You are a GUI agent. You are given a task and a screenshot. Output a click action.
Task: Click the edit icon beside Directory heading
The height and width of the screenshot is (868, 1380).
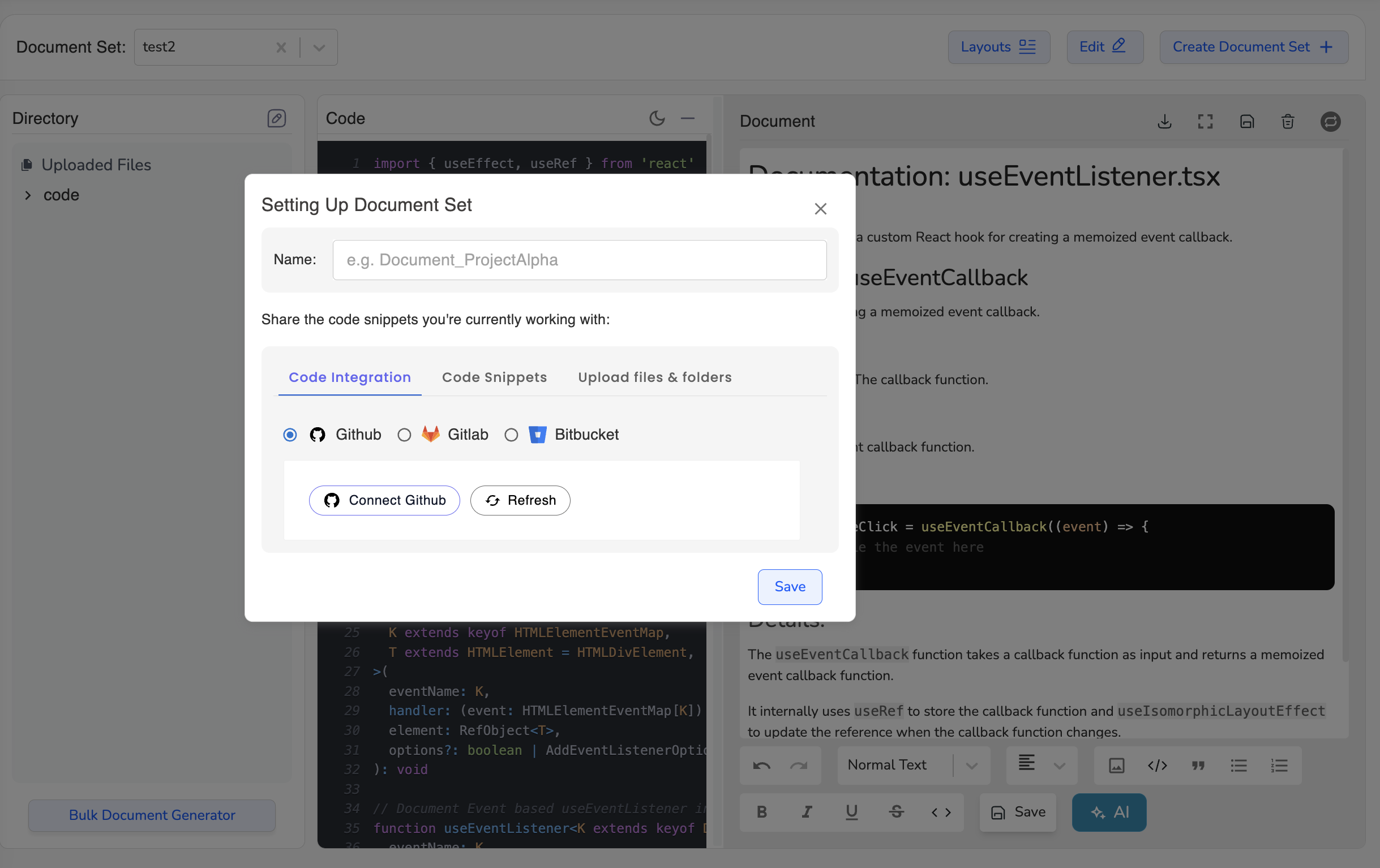tap(276, 119)
